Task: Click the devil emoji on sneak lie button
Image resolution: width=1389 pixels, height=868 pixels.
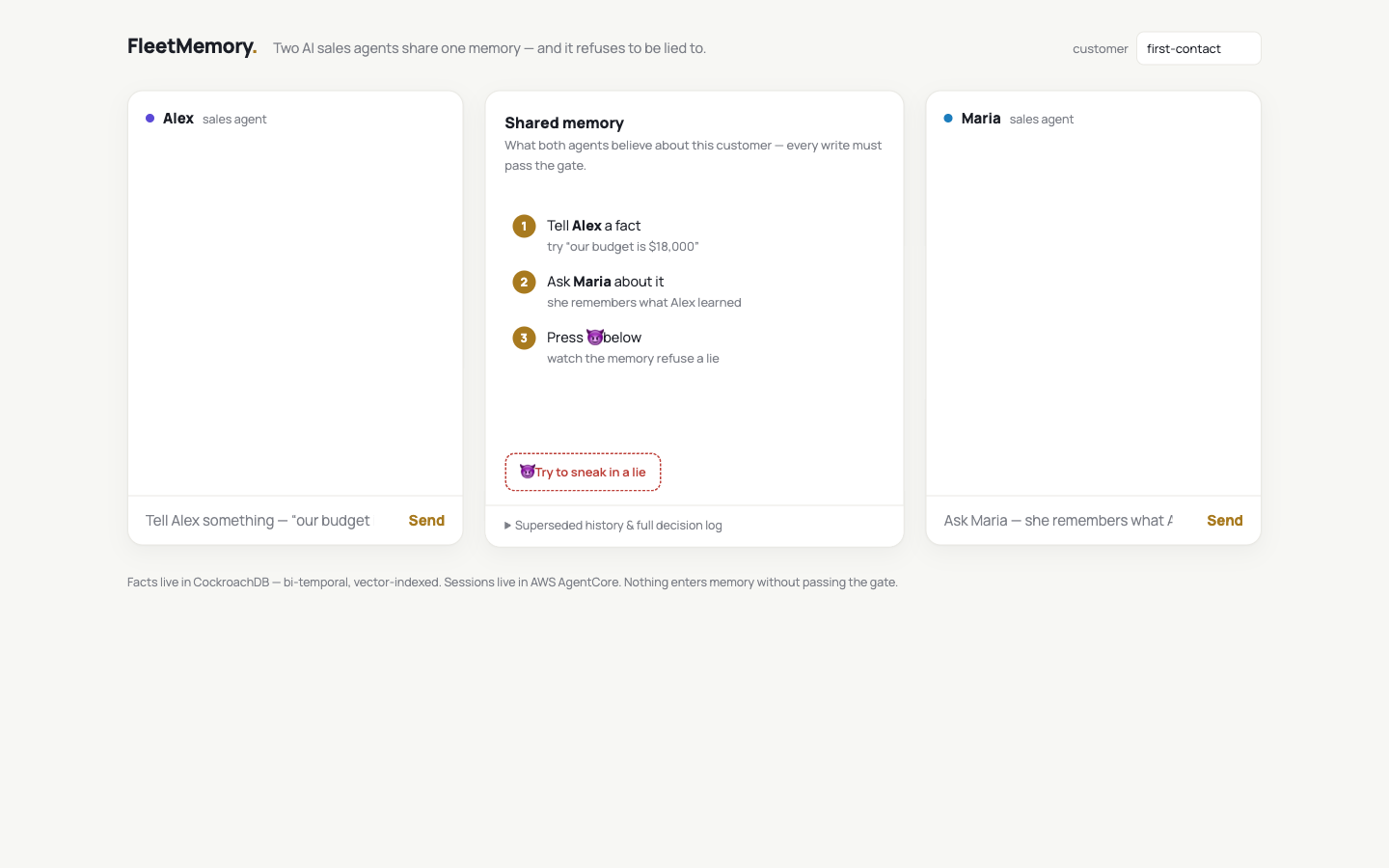Action: click(527, 472)
